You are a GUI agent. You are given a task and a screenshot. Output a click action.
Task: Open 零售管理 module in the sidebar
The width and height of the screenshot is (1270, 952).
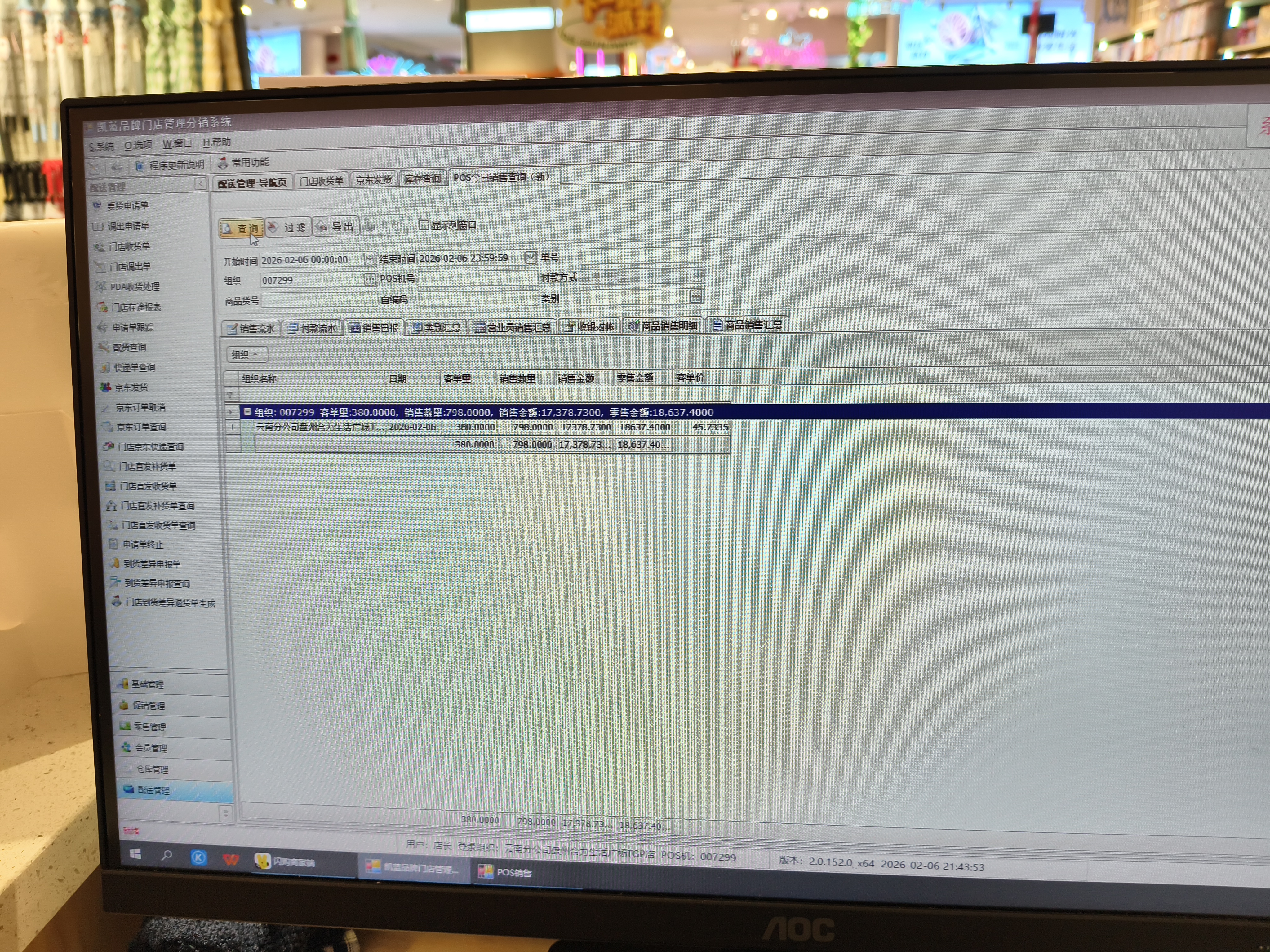[x=149, y=726]
